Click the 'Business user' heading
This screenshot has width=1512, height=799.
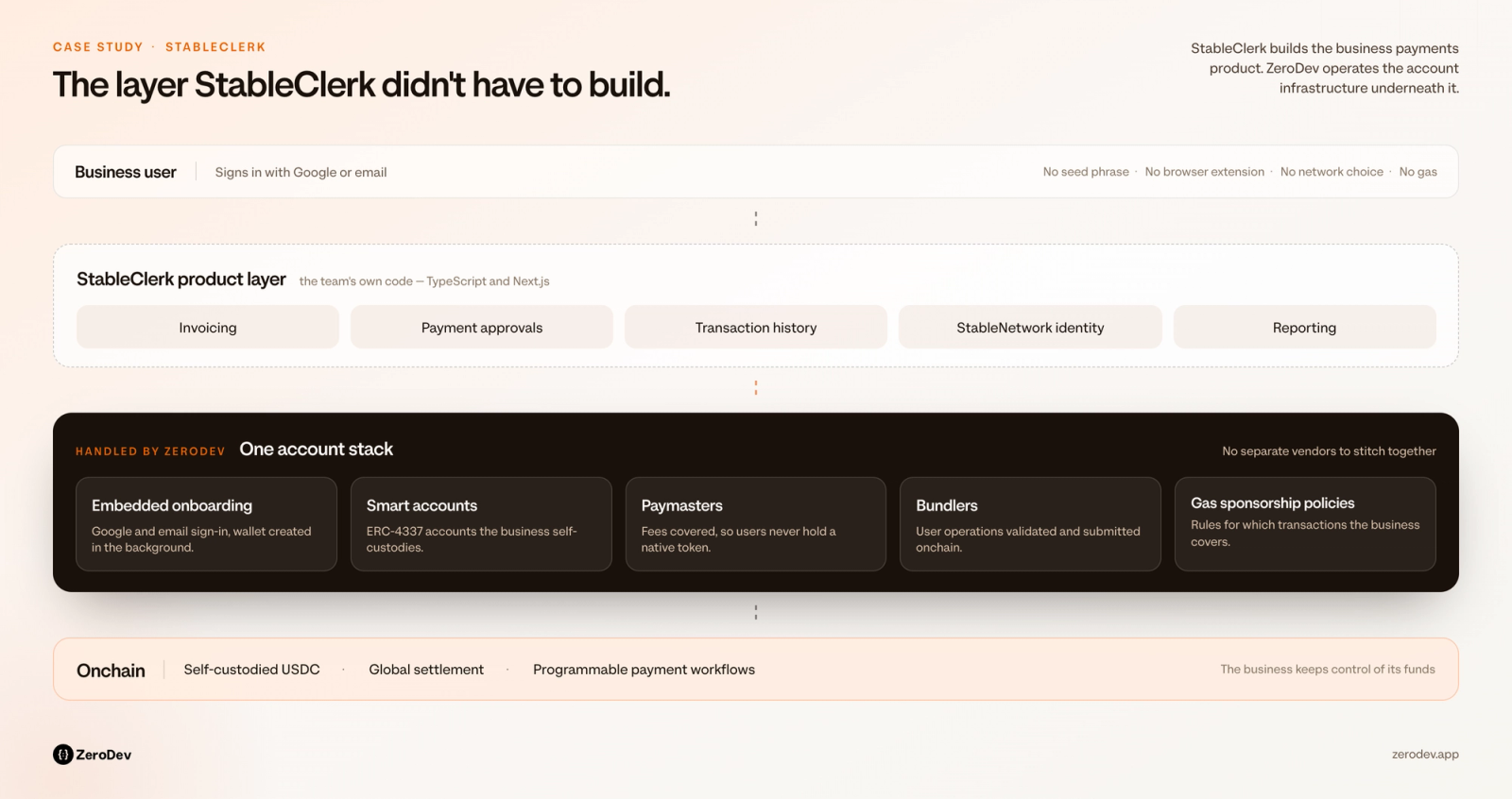pos(126,172)
